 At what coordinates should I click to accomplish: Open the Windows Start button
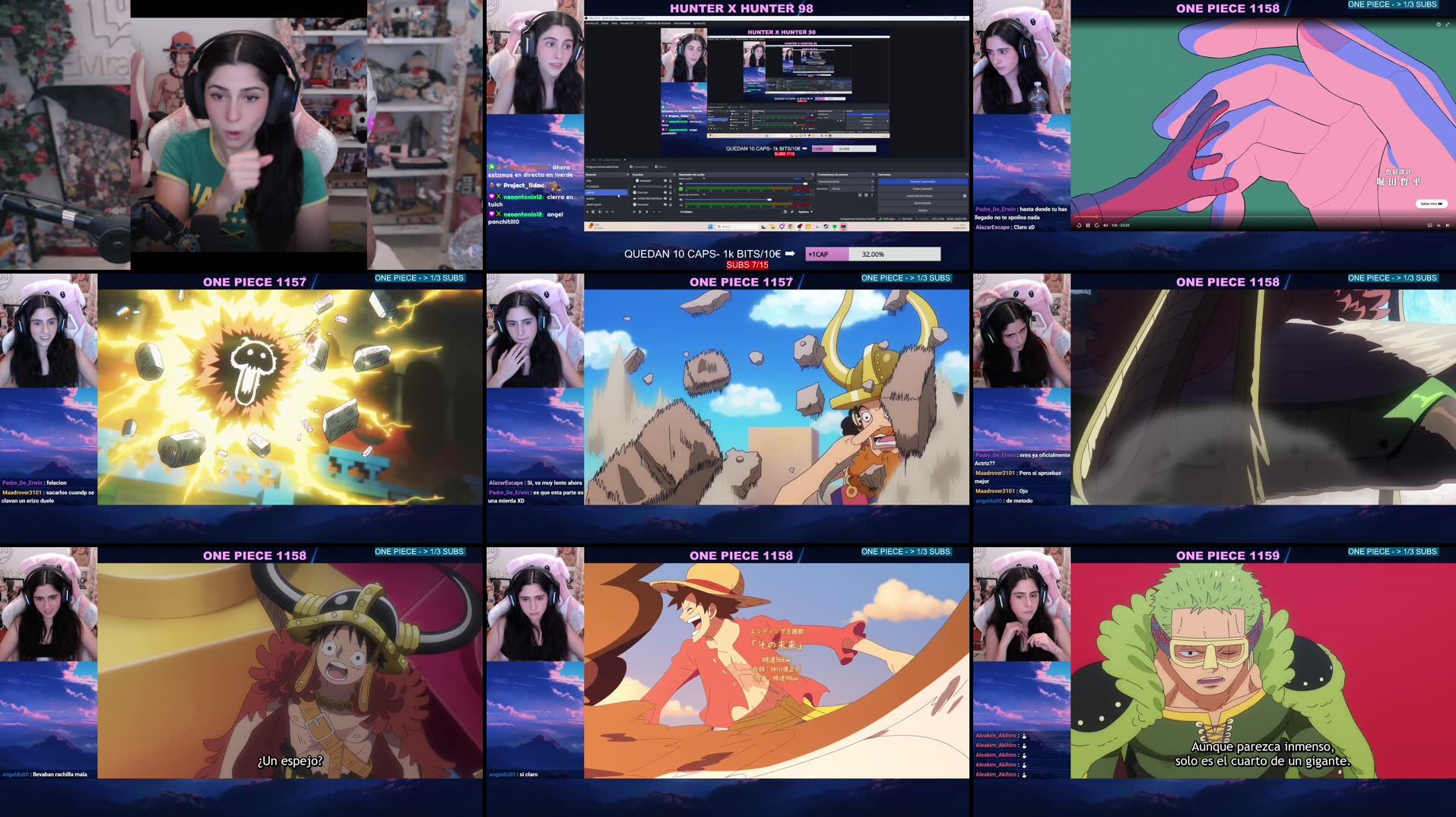coord(710,226)
